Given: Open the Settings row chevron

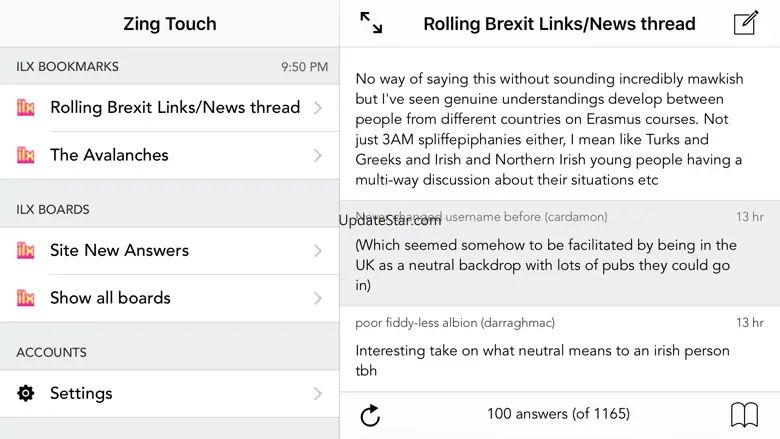Looking at the screenshot, I should 318,393.
